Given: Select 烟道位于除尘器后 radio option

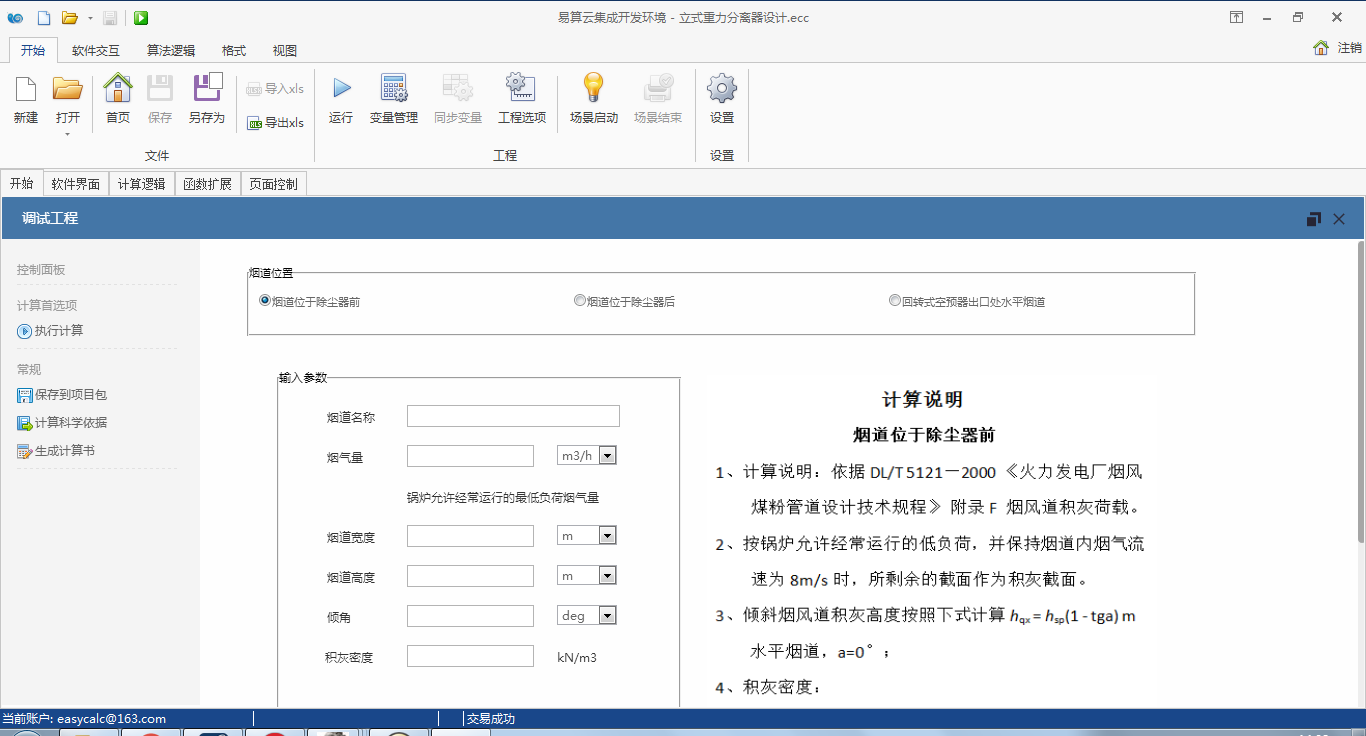Looking at the screenshot, I should click(x=580, y=300).
